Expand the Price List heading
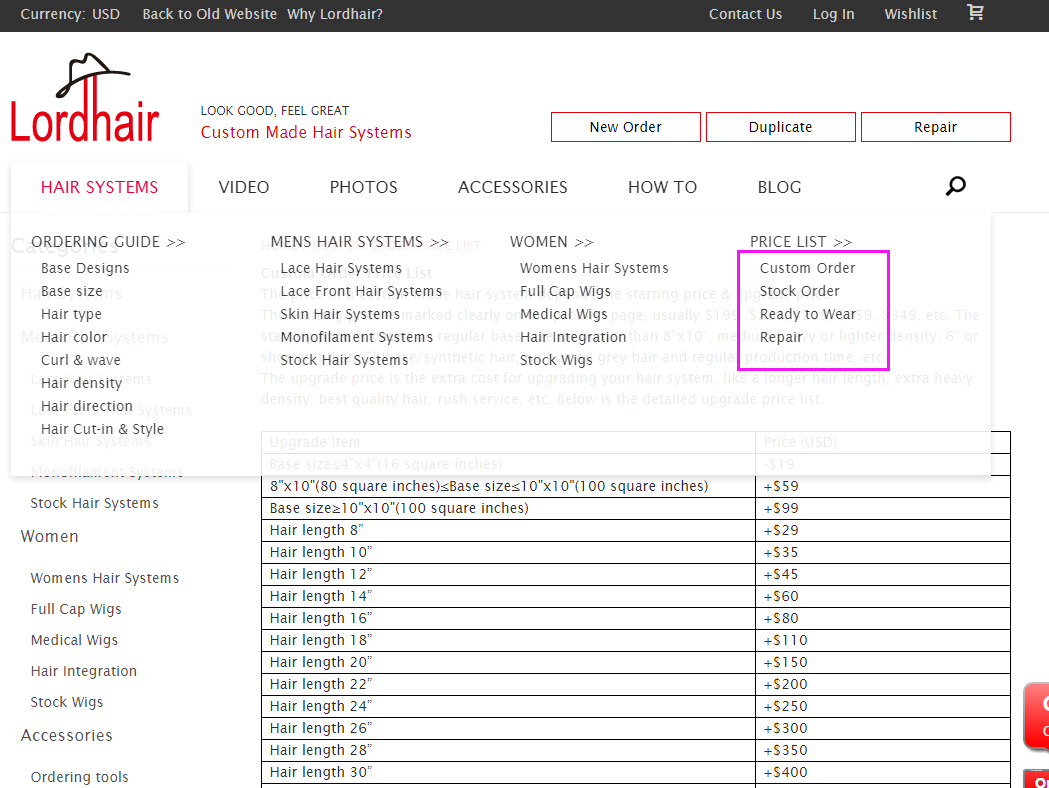 point(801,241)
